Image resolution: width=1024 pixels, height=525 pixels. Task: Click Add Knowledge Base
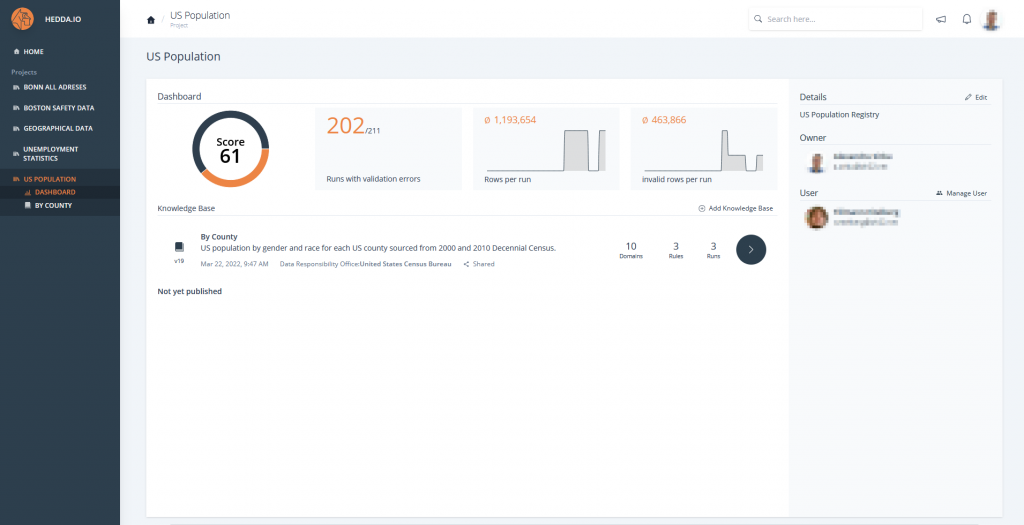pyautogui.click(x=736, y=208)
